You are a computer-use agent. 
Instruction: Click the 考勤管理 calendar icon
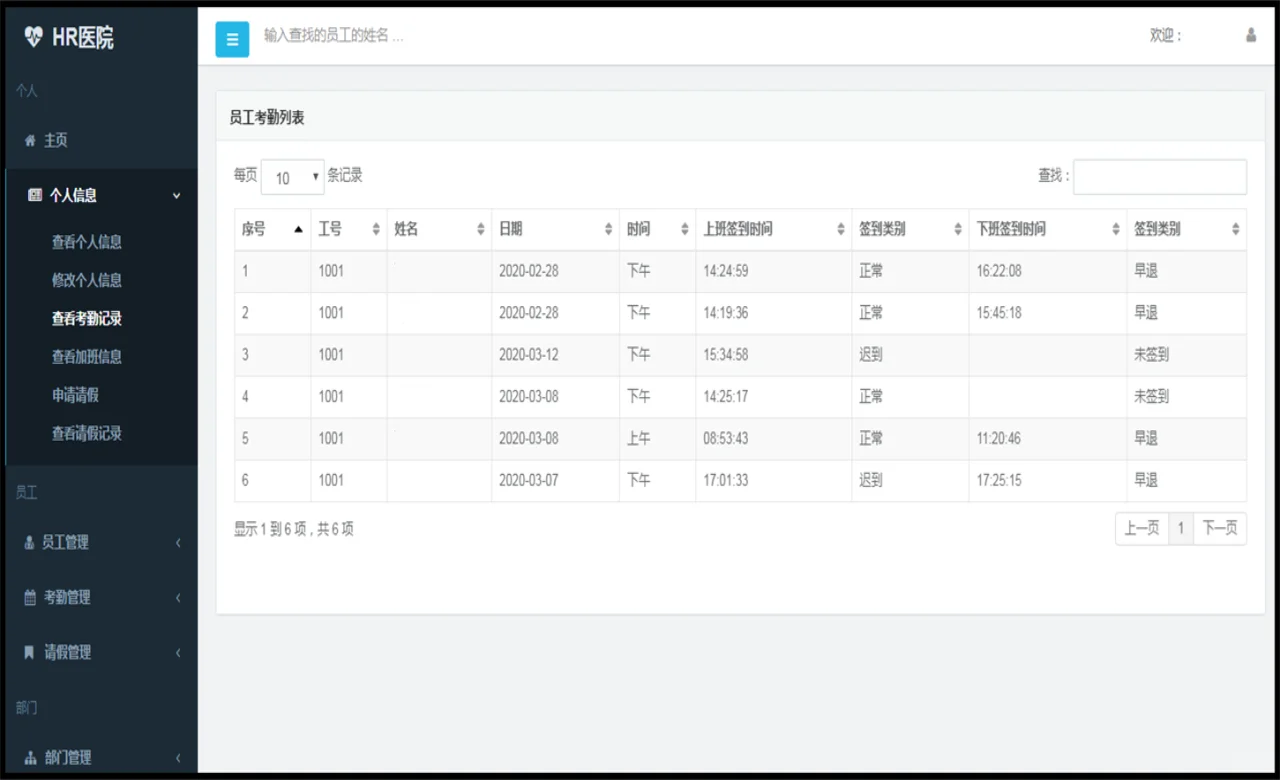point(29,598)
